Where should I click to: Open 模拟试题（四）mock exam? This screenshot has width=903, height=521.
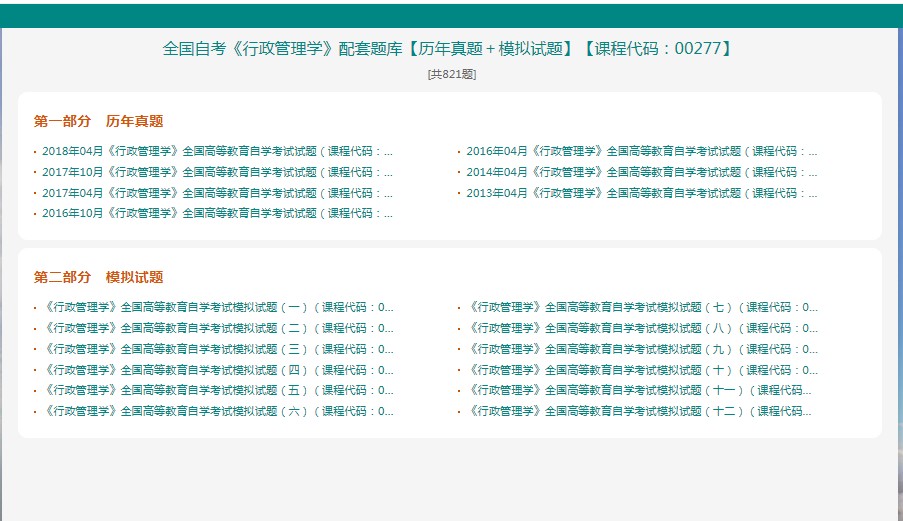pyautogui.click(x=219, y=370)
